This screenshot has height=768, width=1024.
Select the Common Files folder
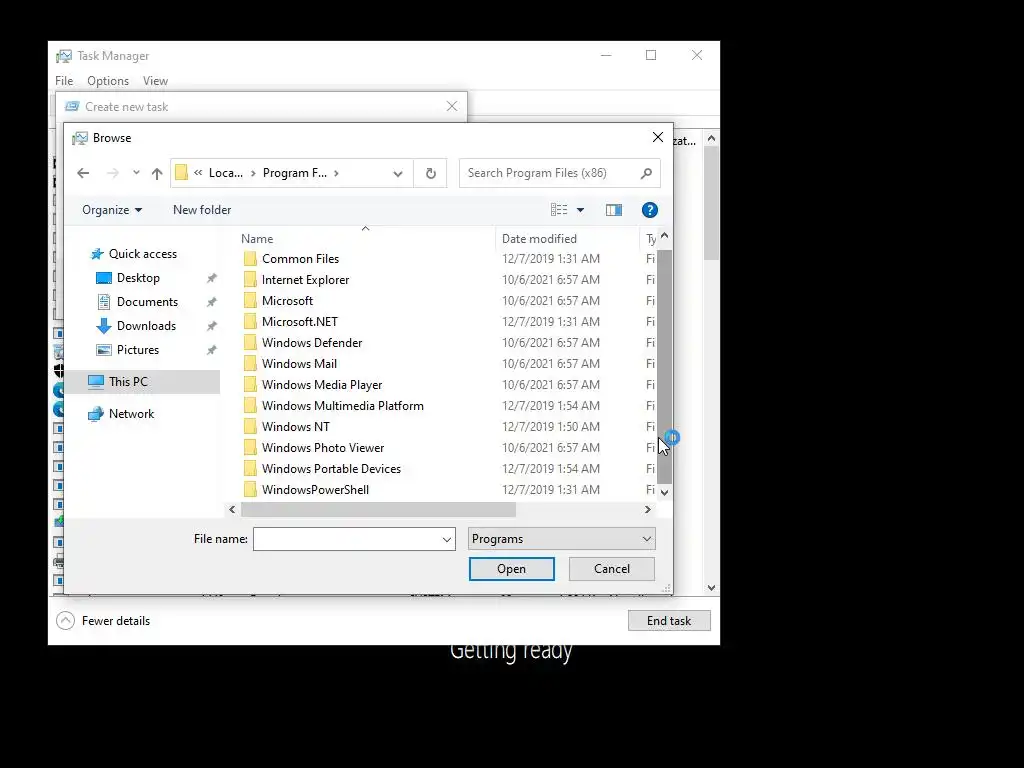(300, 259)
